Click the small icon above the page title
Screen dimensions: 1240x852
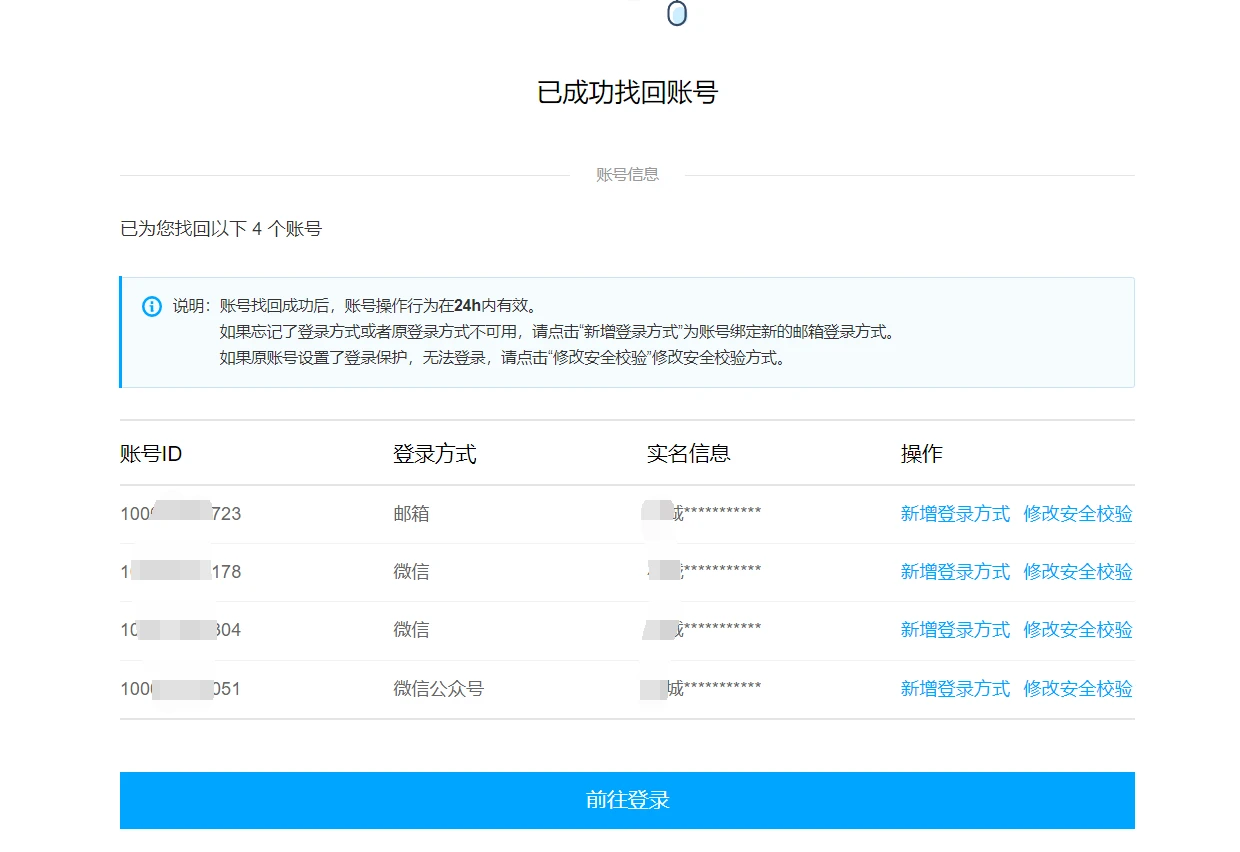pyautogui.click(x=677, y=14)
